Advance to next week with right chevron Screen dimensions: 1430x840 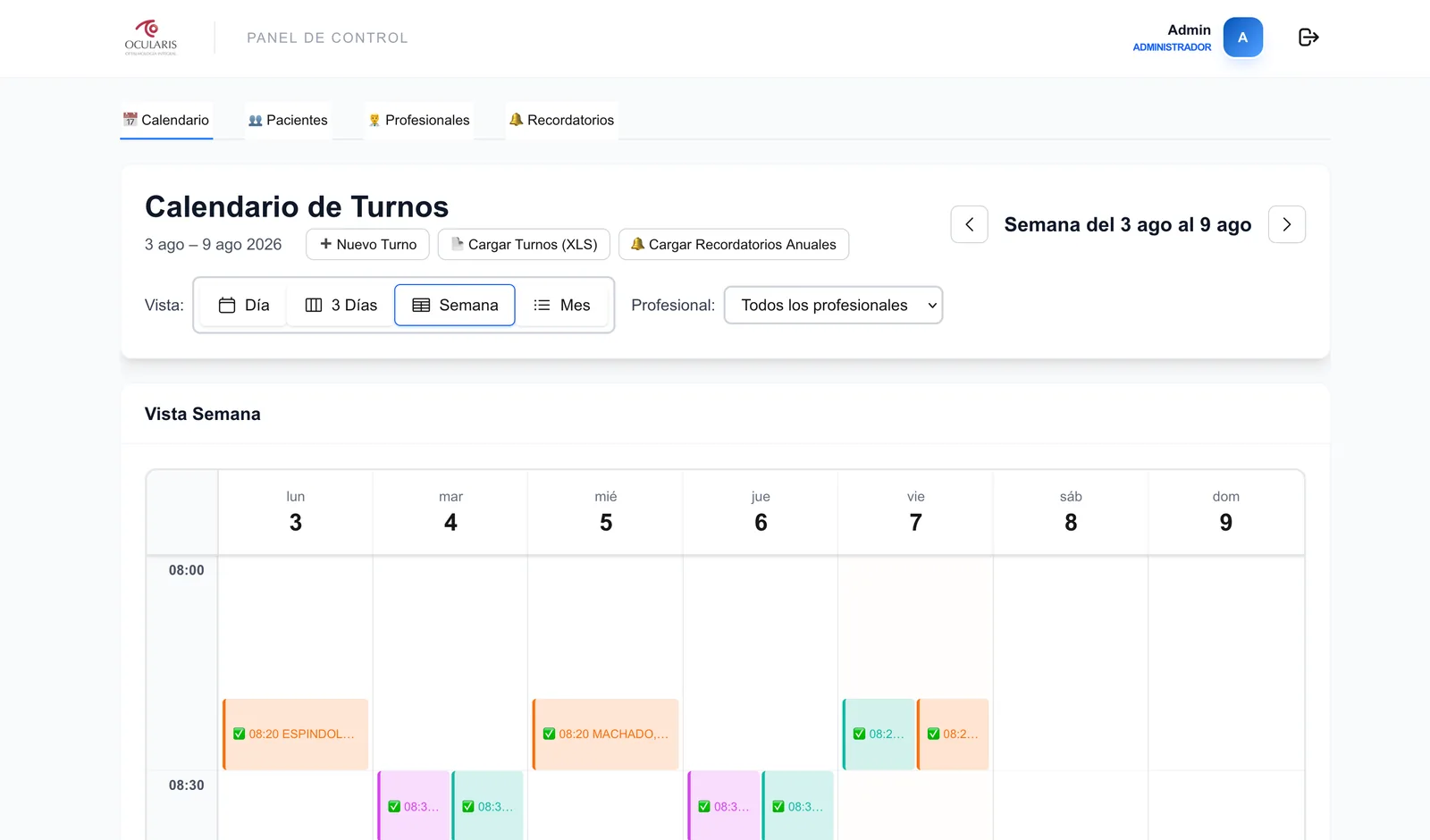(1287, 224)
